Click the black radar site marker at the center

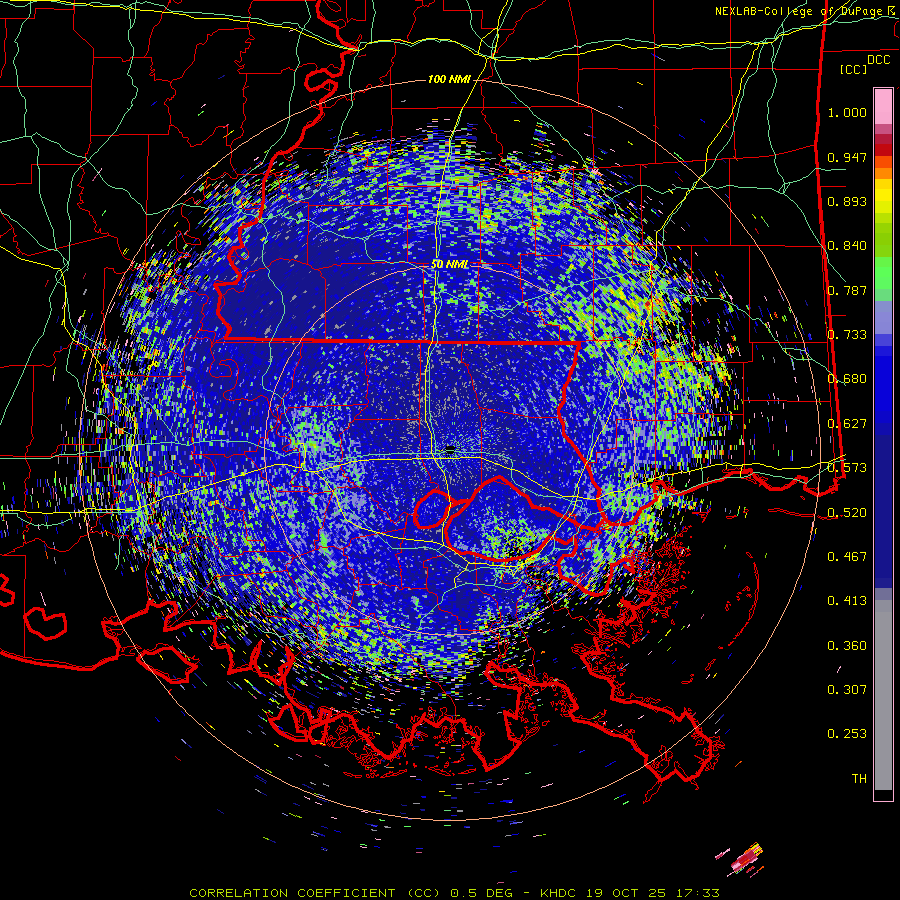tap(451, 449)
